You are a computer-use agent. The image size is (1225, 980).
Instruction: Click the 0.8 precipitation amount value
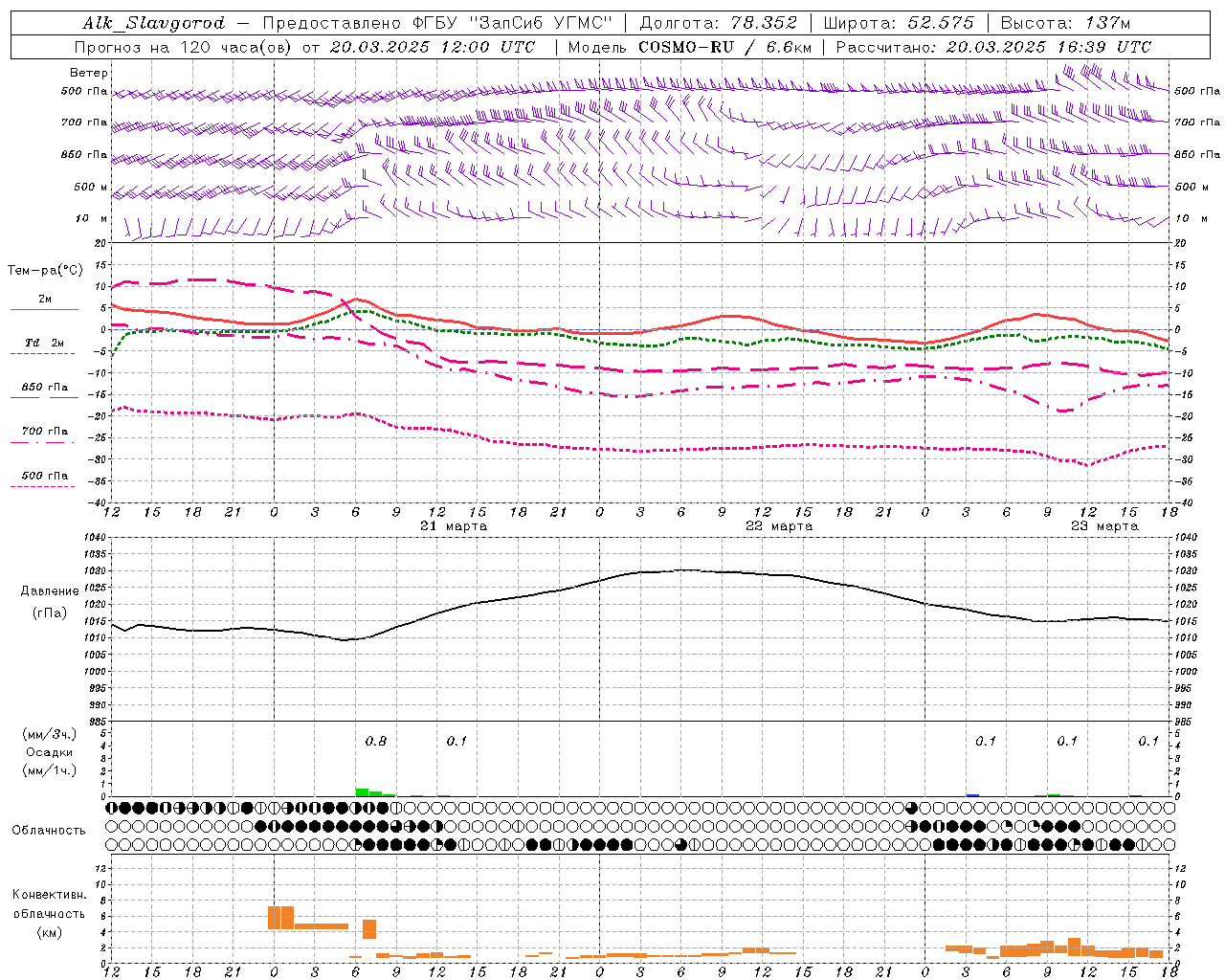click(x=376, y=741)
